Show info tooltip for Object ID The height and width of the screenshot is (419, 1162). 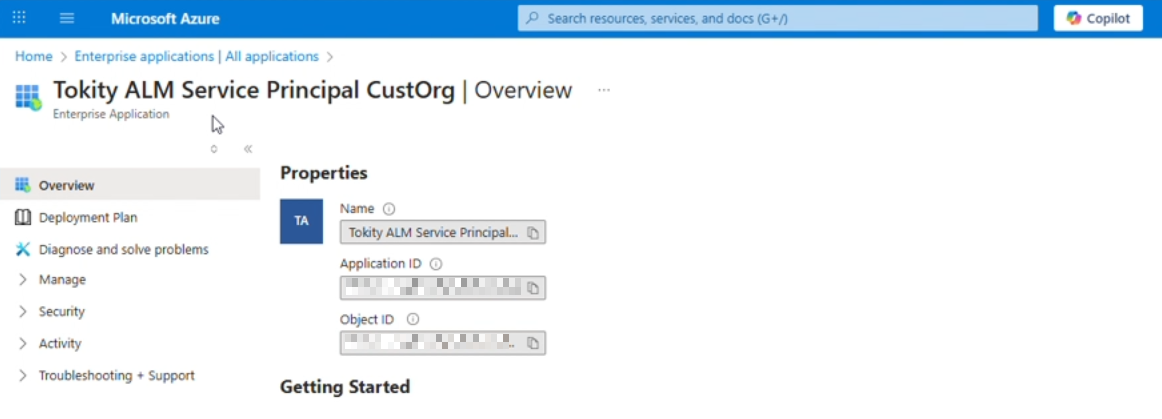[x=413, y=319]
